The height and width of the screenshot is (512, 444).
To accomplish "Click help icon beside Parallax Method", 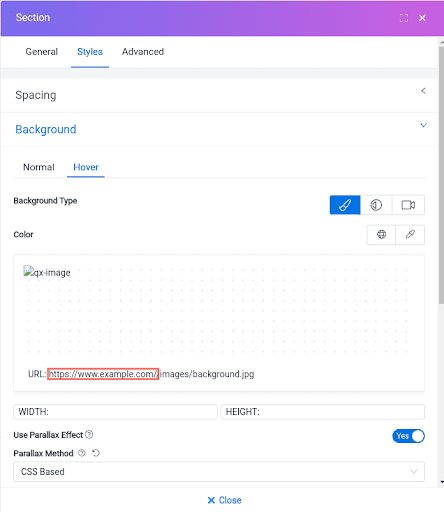I will (x=82, y=453).
